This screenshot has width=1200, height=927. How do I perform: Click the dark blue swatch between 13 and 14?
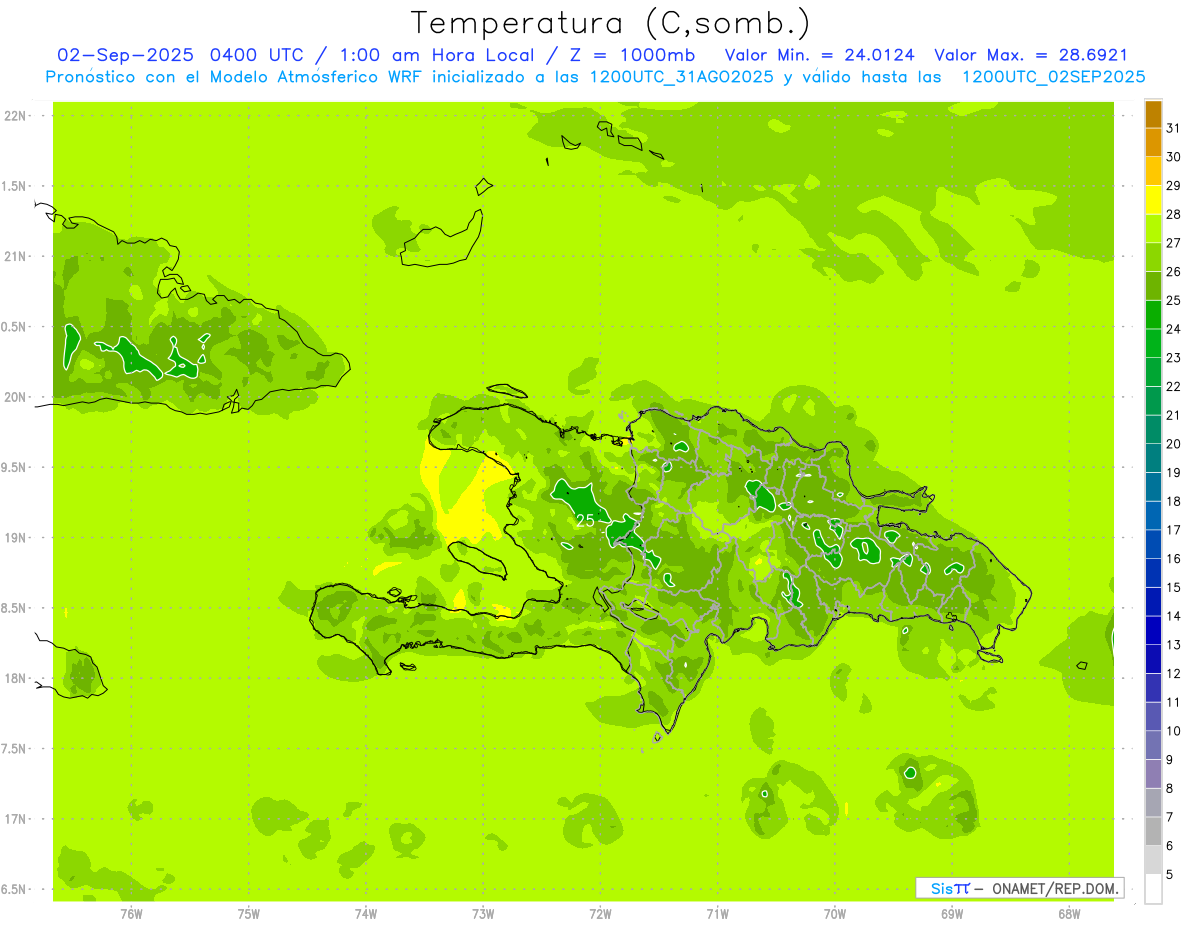pyautogui.click(x=1153, y=630)
